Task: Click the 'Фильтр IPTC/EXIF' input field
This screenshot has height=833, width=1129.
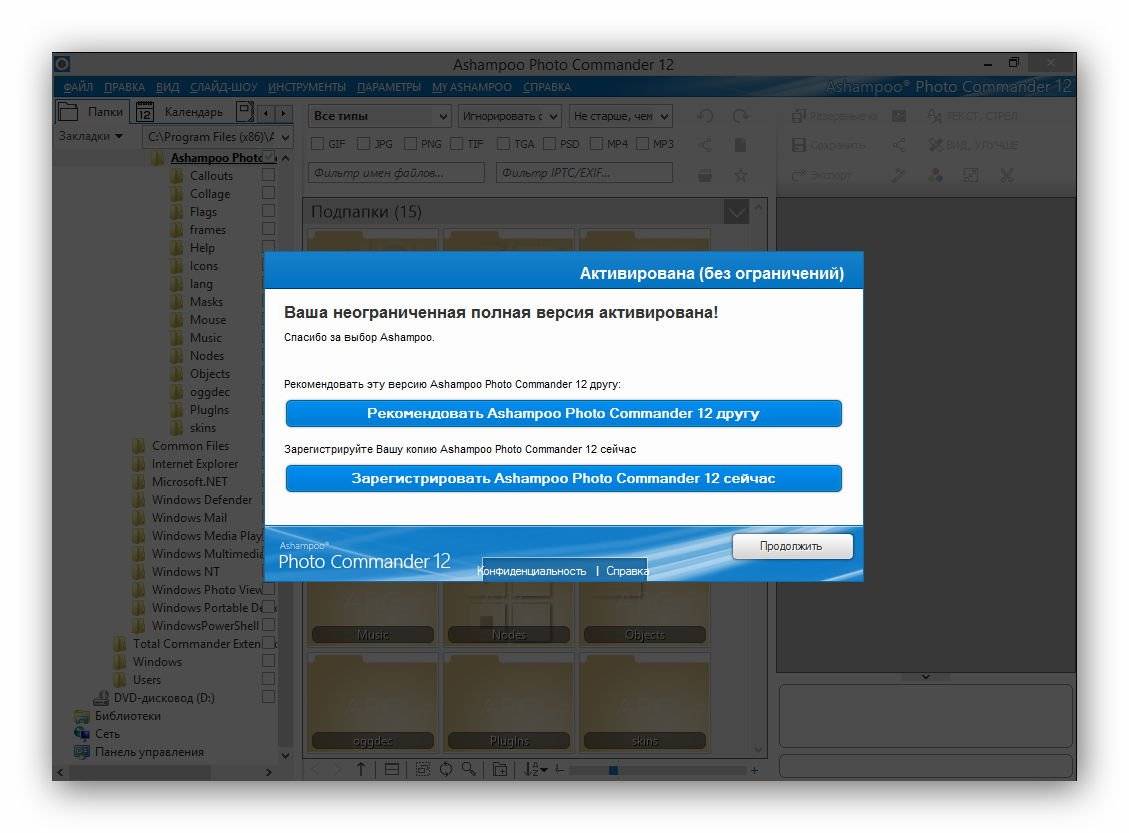Action: 584,173
